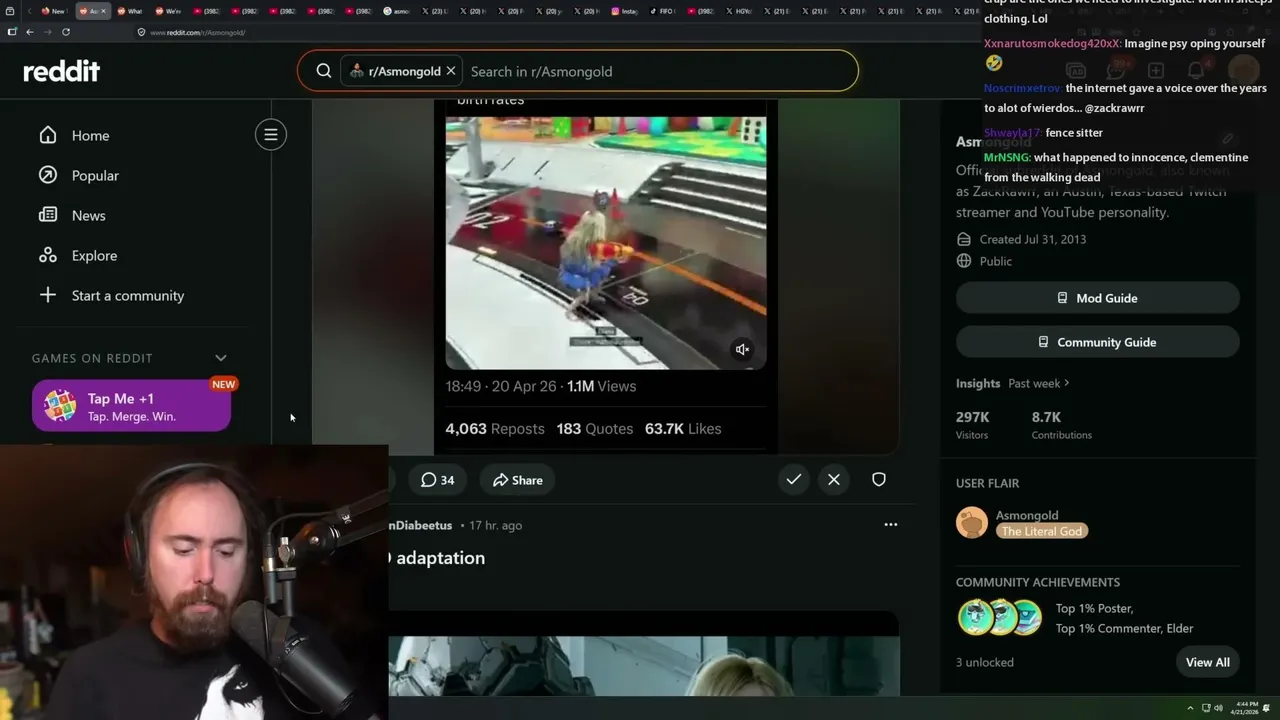Image resolution: width=1280 pixels, height=720 pixels.
Task: Open the Home feed icon
Action: pos(48,135)
